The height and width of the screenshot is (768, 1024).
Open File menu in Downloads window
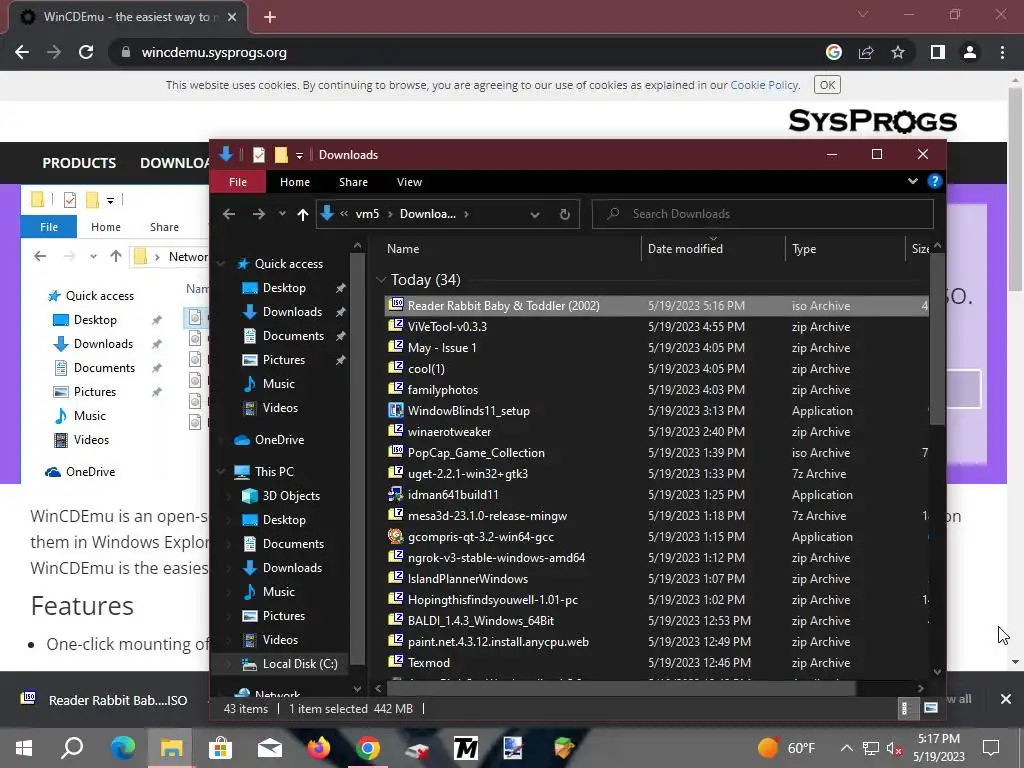(x=238, y=182)
